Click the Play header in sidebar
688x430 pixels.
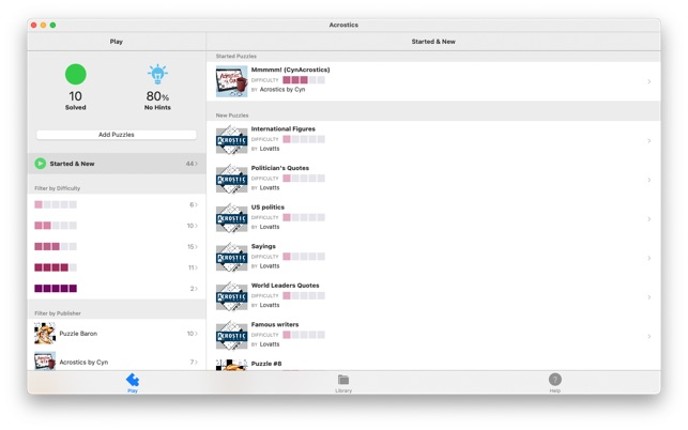click(116, 42)
